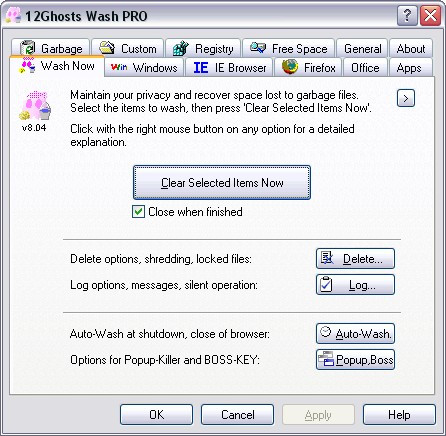This screenshot has width=446, height=436.
Task: Open the Office tab
Action: click(365, 68)
